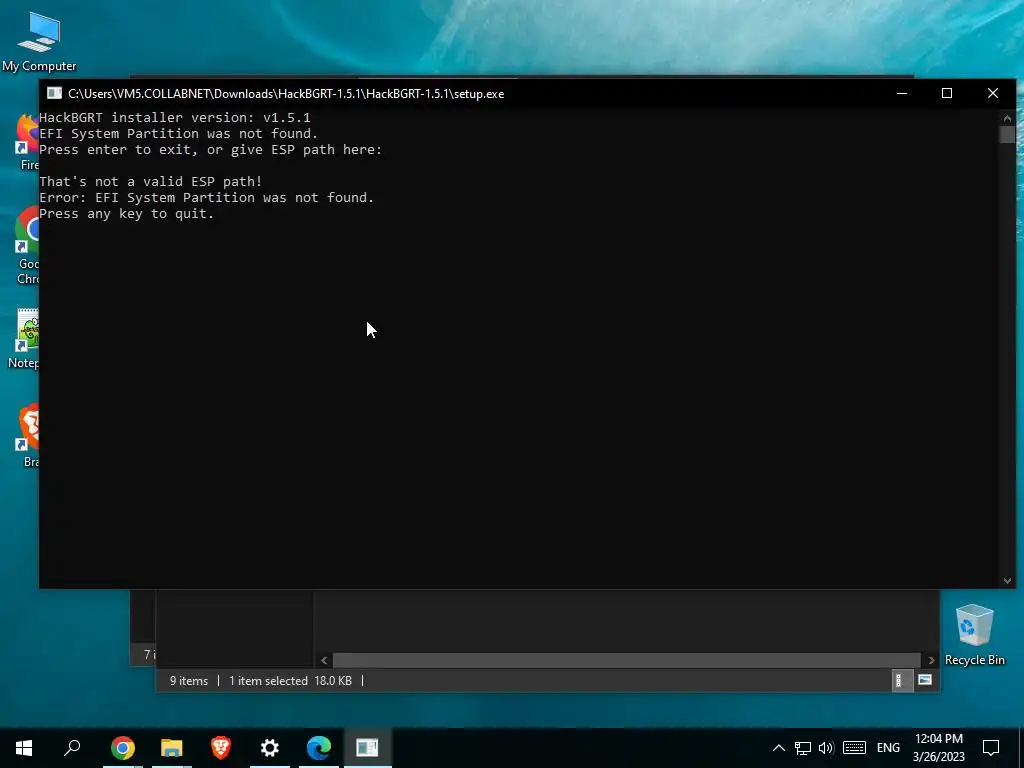1024x768 pixels.
Task: Close the setup.exe console window
Action: pos(993,93)
